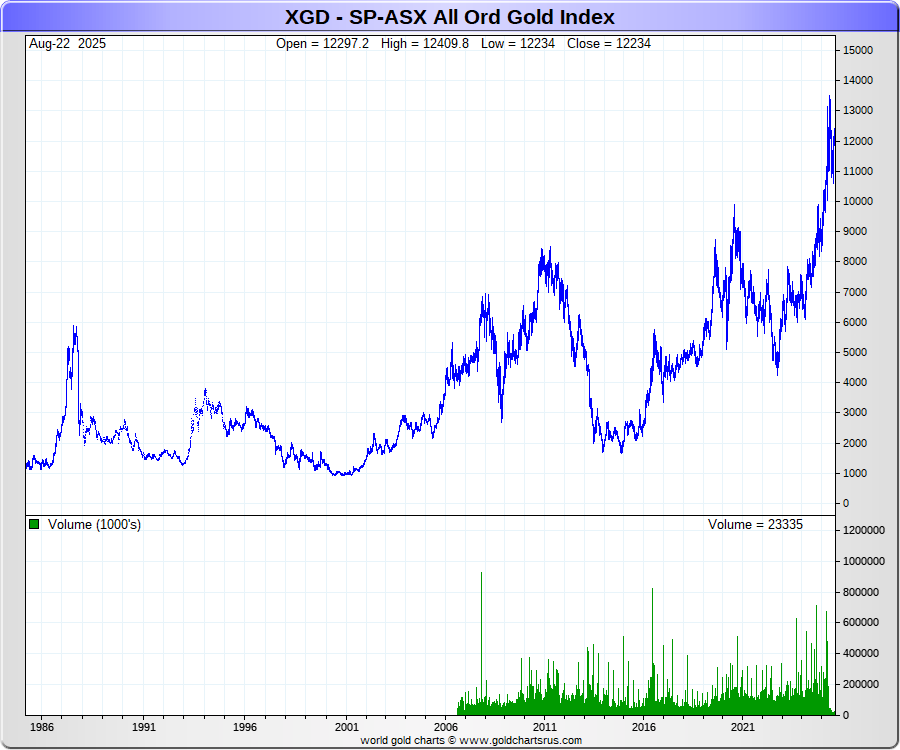Click the chart title XGD - SP-ASX All Ord Gold Index
Screen dimensions: 900x750
point(449,17)
